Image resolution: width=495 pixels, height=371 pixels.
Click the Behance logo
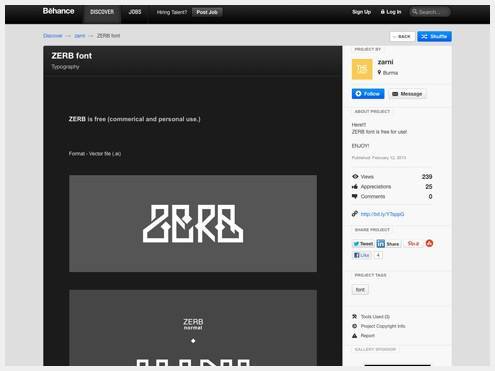tap(58, 11)
